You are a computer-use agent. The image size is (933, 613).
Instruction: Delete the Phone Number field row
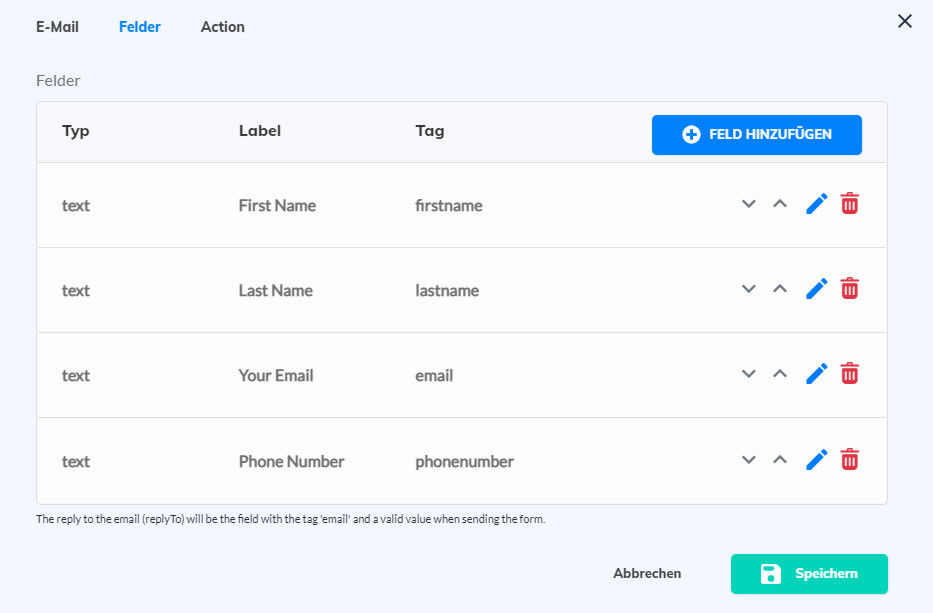tap(849, 460)
